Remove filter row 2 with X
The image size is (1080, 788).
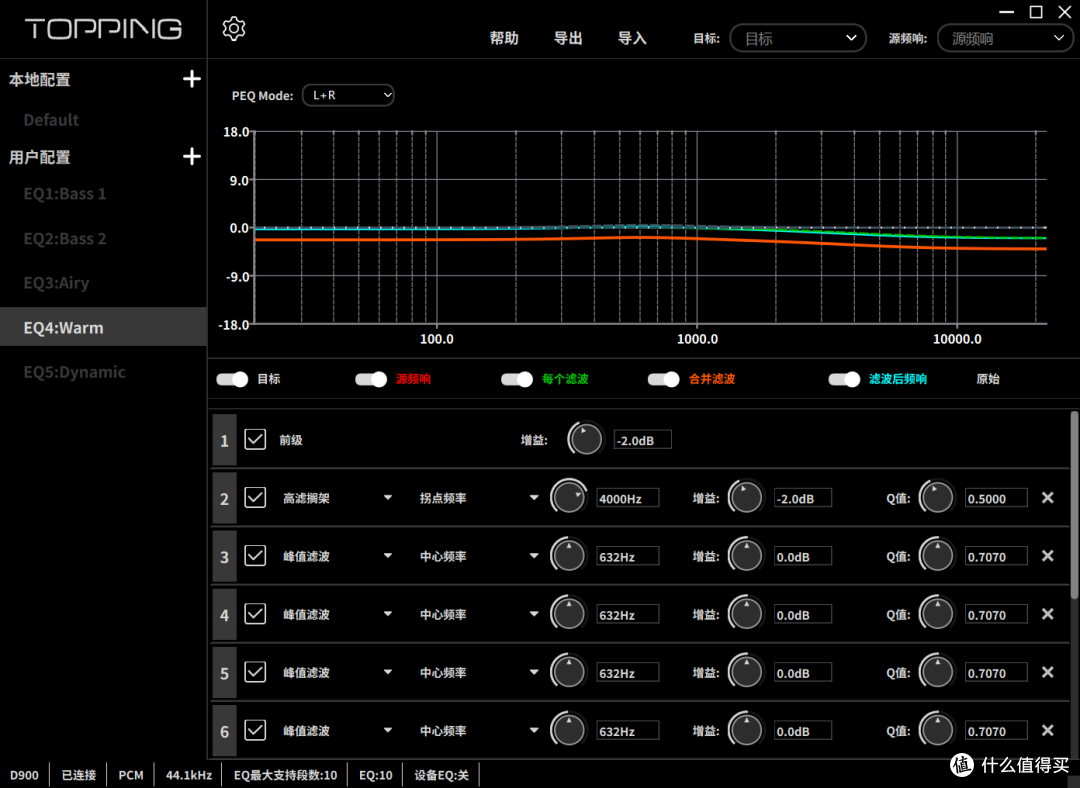point(1048,497)
